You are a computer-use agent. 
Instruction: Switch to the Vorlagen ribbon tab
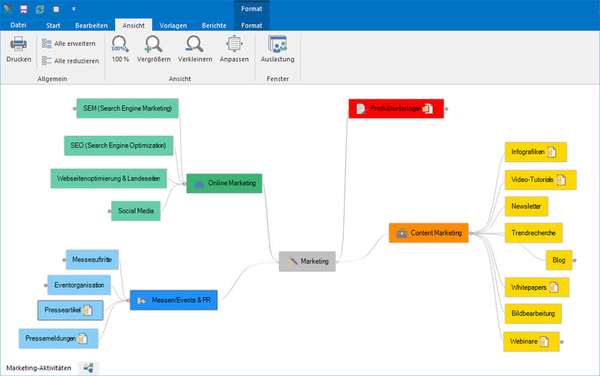[173, 26]
